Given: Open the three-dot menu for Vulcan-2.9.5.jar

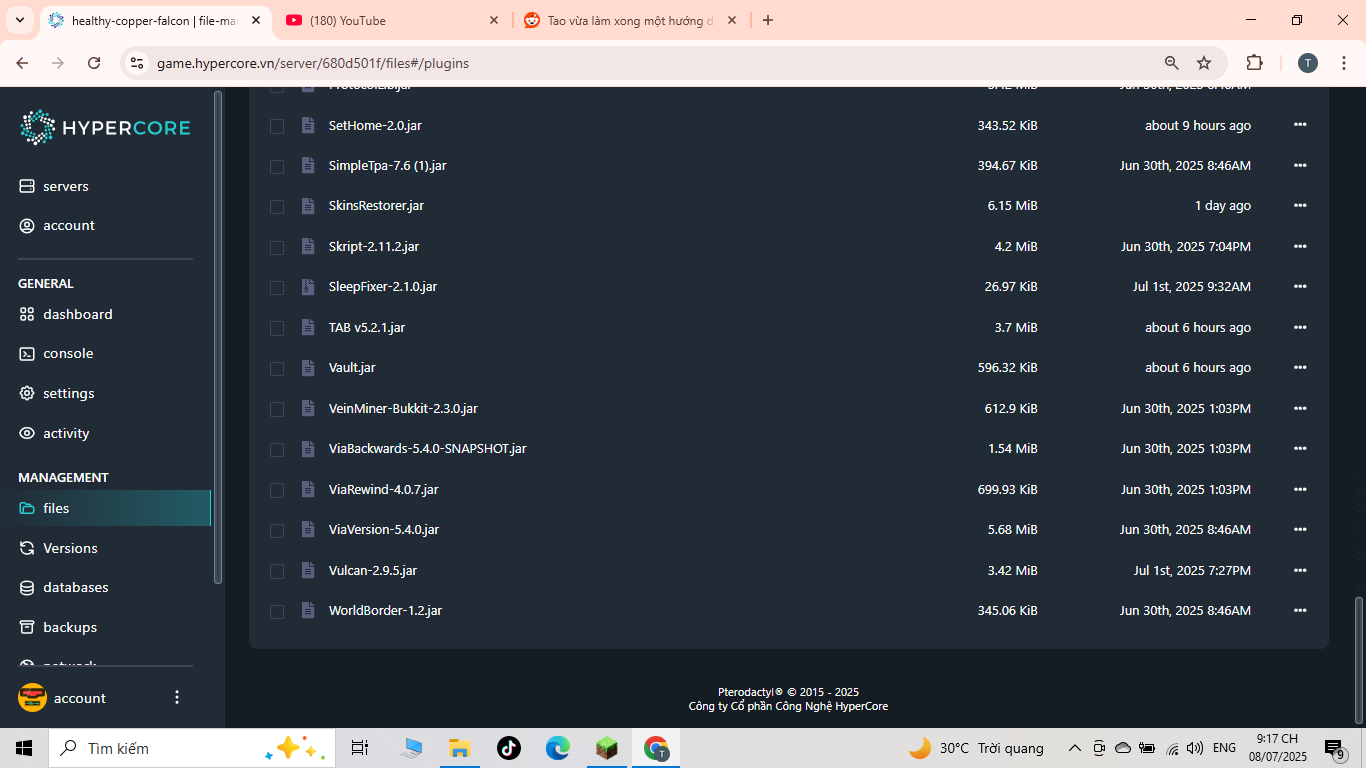Looking at the screenshot, I should pos(1300,570).
